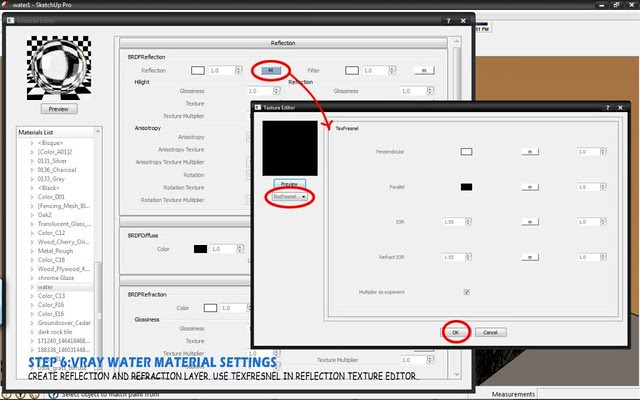Expand the 0131_Silver material arrow
This screenshot has height=400, width=640.
(x=32, y=161)
